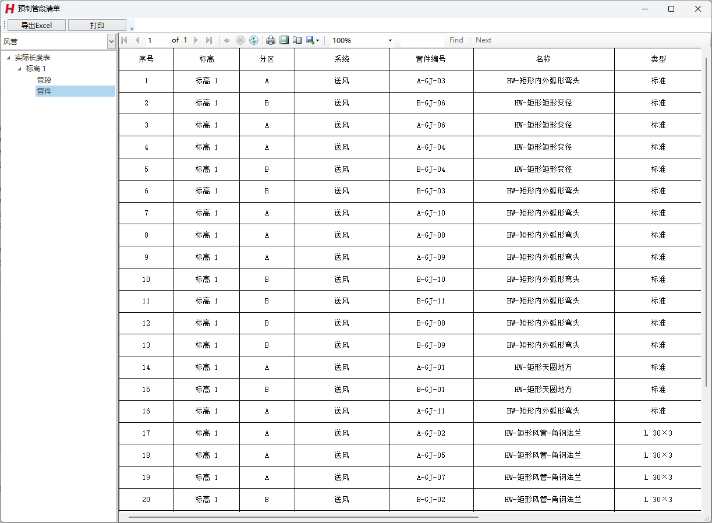Click the Find link
This screenshot has width=712, height=523.
click(456, 40)
